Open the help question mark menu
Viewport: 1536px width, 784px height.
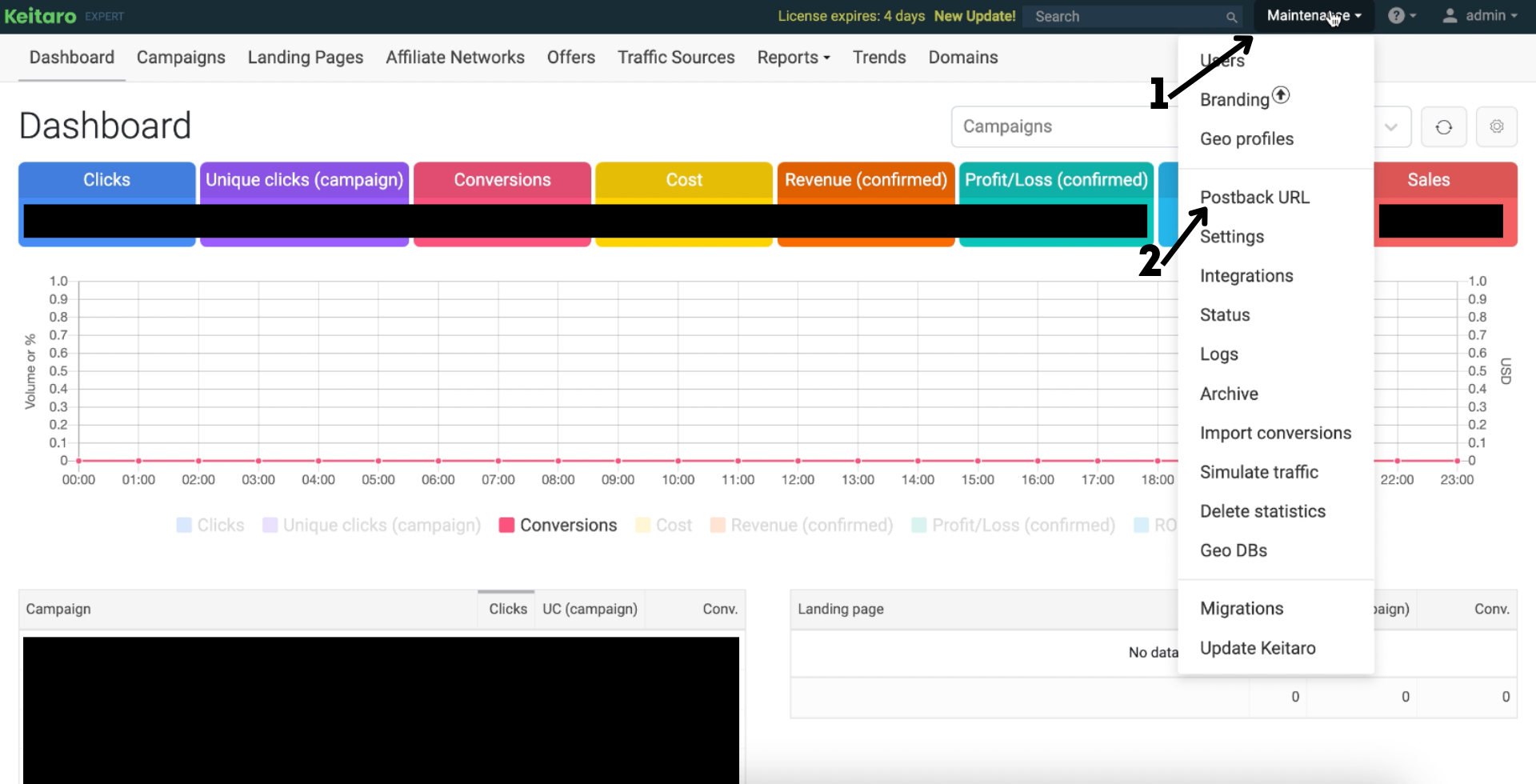click(1401, 16)
